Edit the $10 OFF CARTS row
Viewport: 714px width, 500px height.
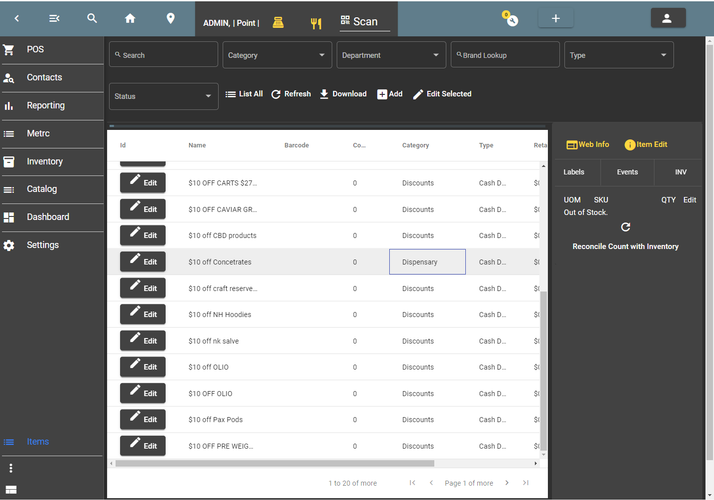(143, 183)
